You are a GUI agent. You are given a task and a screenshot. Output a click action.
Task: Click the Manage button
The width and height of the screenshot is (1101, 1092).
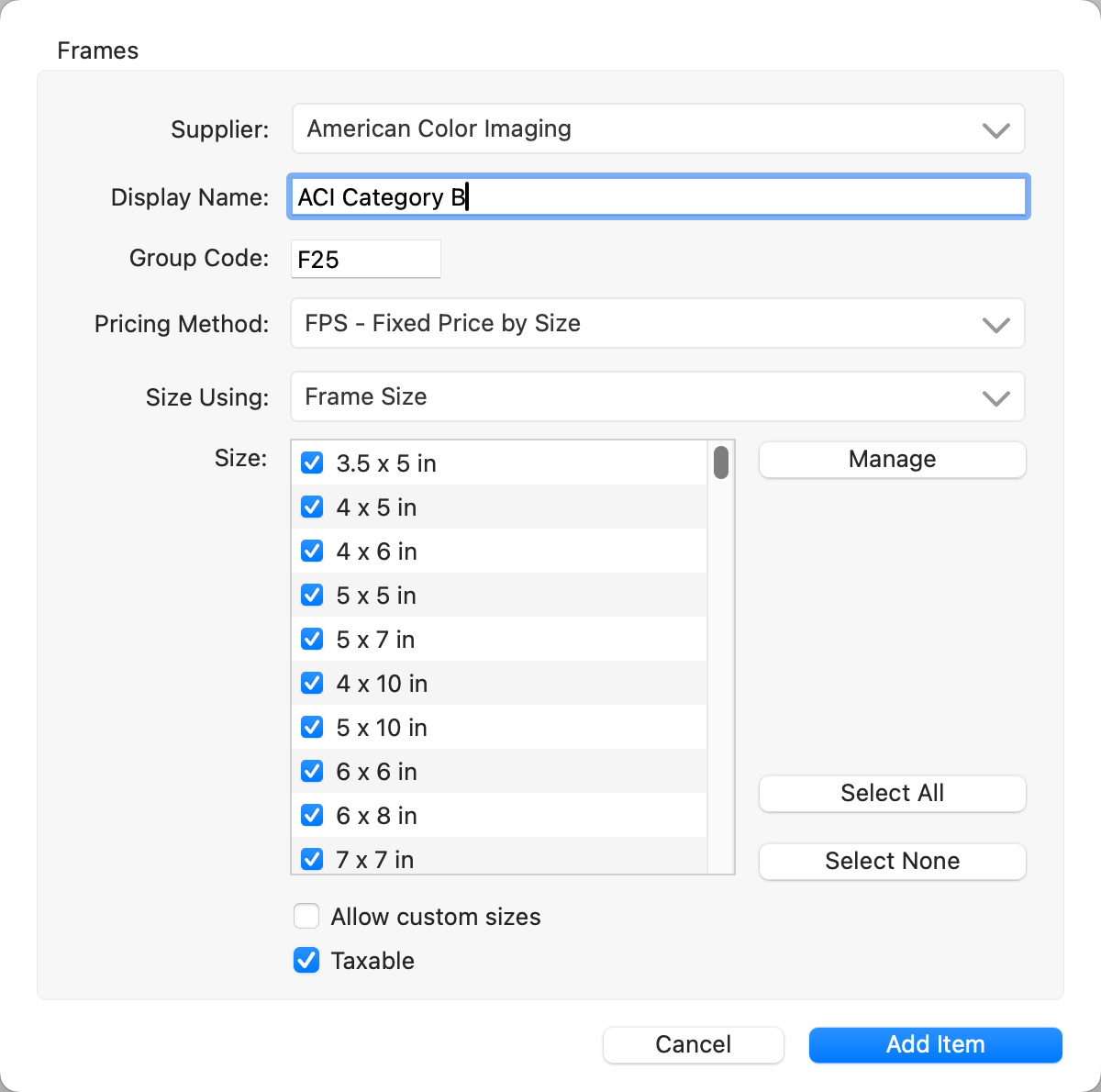pyautogui.click(x=892, y=460)
